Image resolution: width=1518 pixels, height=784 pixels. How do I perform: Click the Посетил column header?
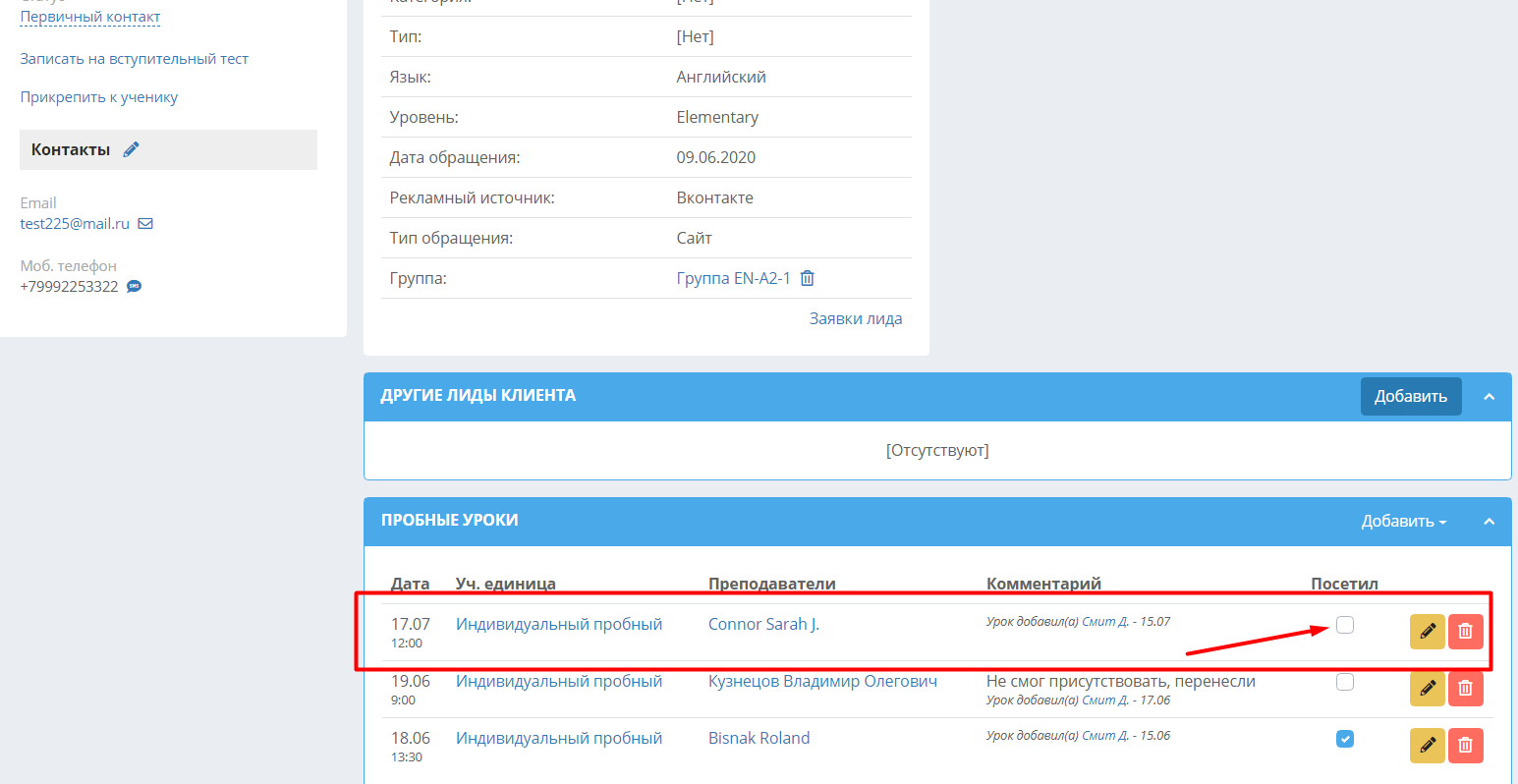coord(1344,584)
